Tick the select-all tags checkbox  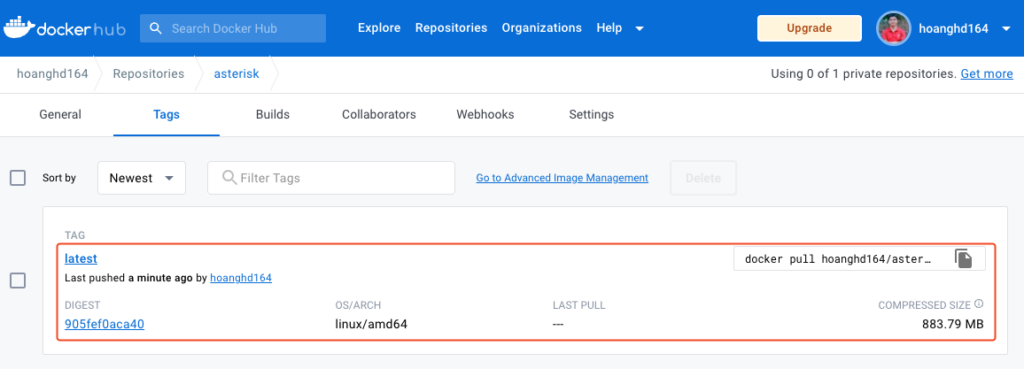(x=18, y=178)
